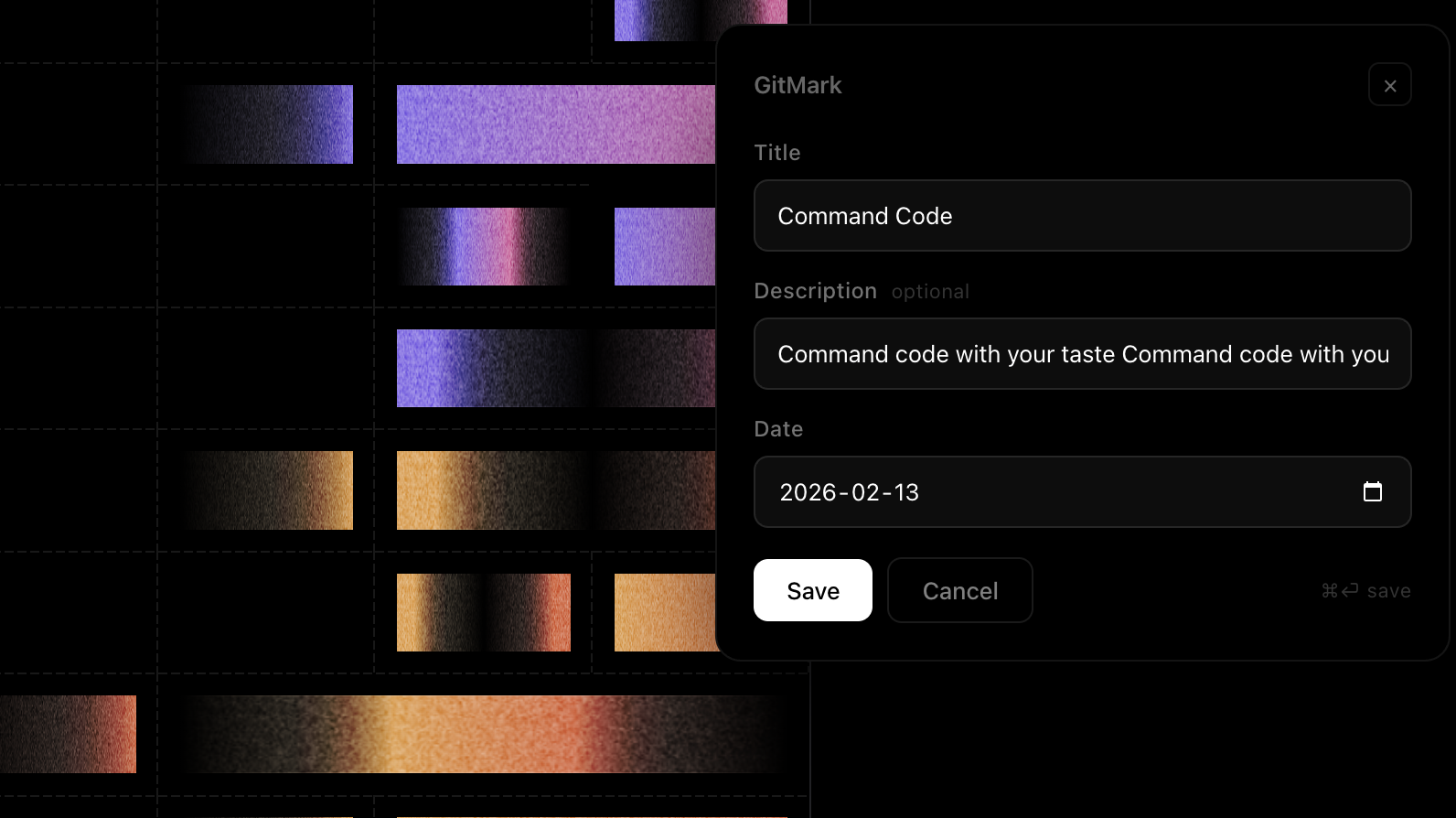Select the year 2026 in the date field

point(808,492)
